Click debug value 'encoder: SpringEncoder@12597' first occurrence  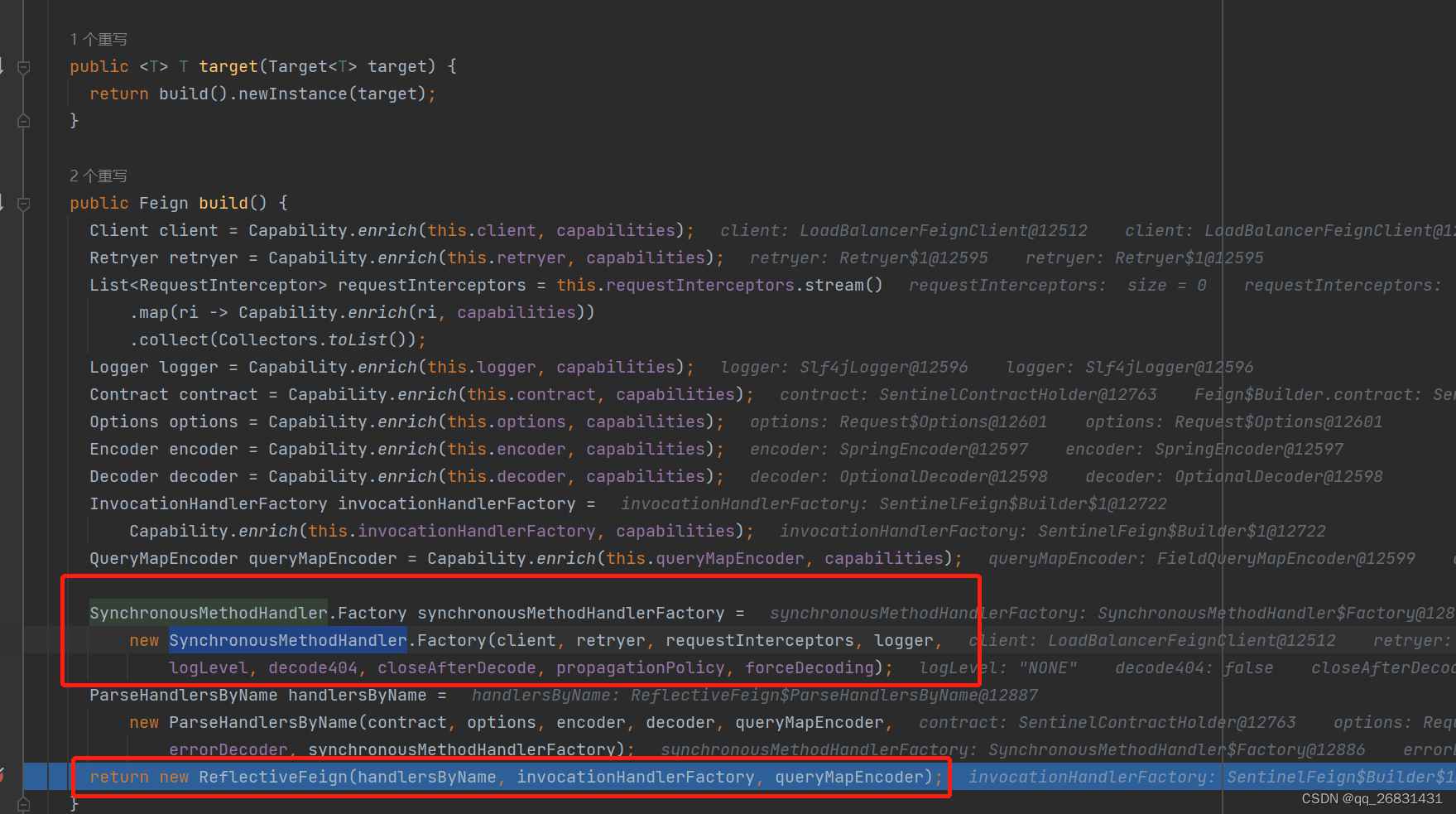pyautogui.click(x=889, y=449)
